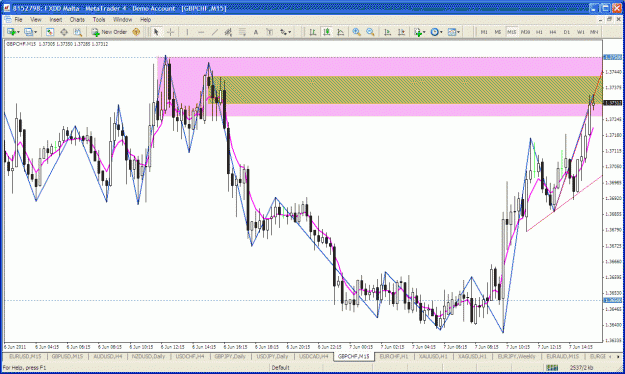Image resolution: width=625 pixels, height=374 pixels.
Task: Select the Text tool labeled A
Action: [x=256, y=32]
